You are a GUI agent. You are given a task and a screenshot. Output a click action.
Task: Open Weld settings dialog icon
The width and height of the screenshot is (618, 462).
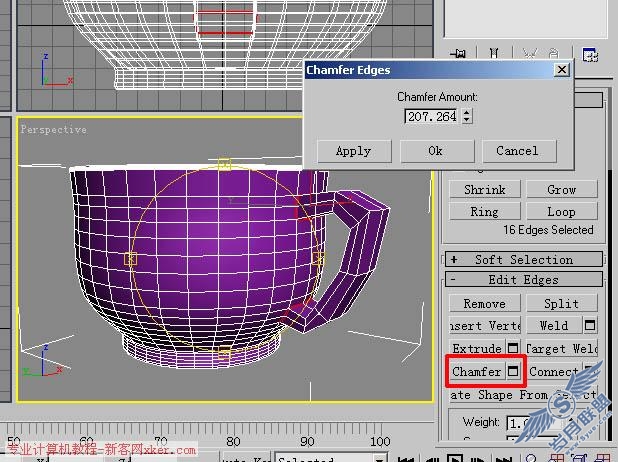pos(590,326)
